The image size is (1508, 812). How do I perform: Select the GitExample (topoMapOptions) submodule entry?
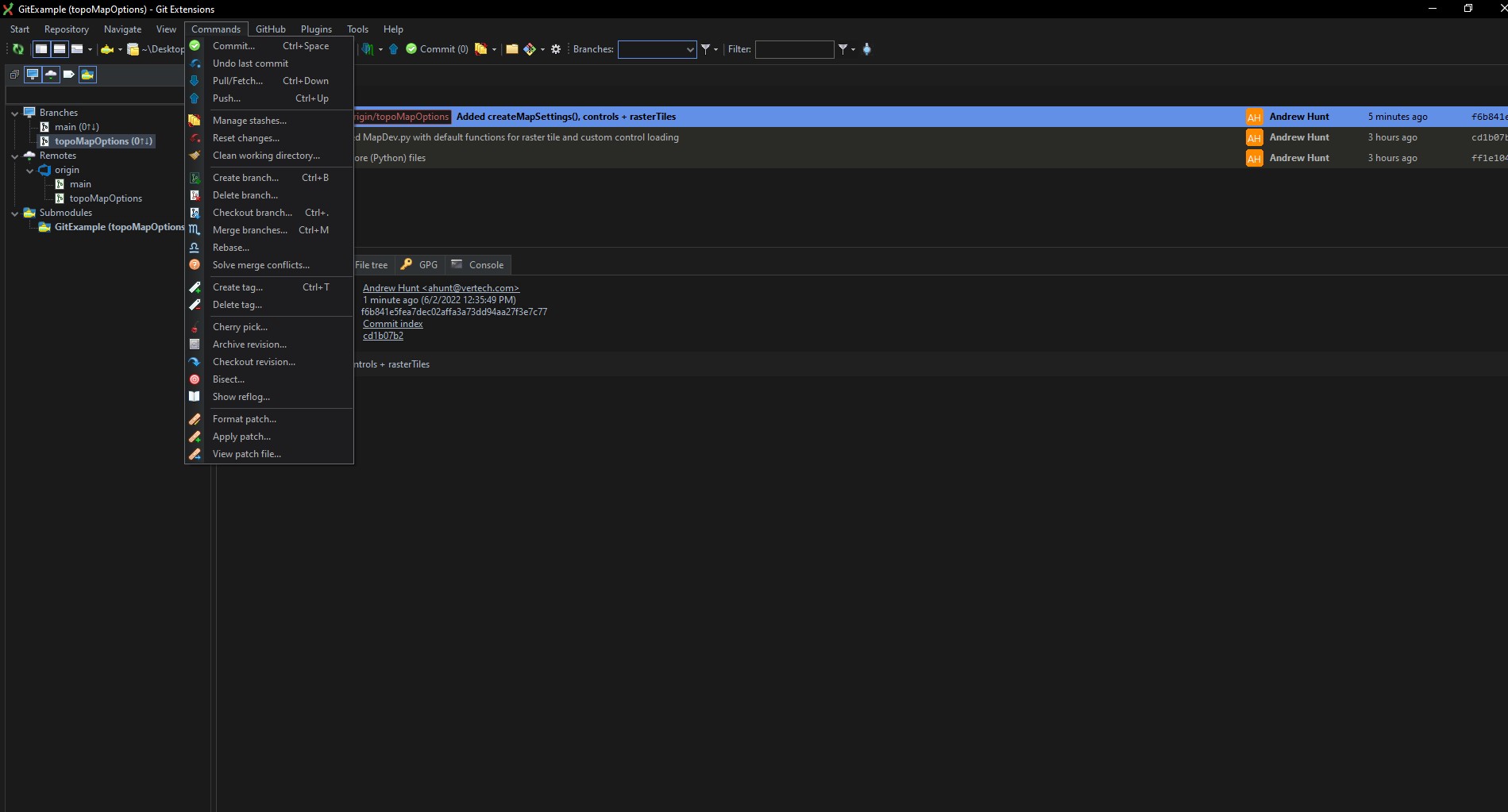pos(119,227)
